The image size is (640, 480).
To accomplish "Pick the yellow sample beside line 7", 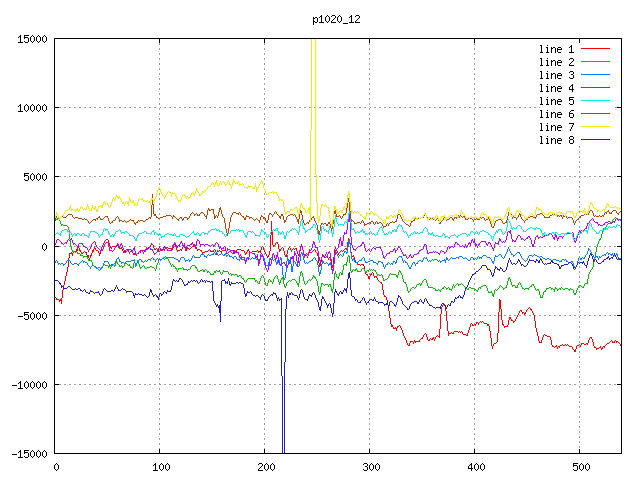I will click(595, 127).
